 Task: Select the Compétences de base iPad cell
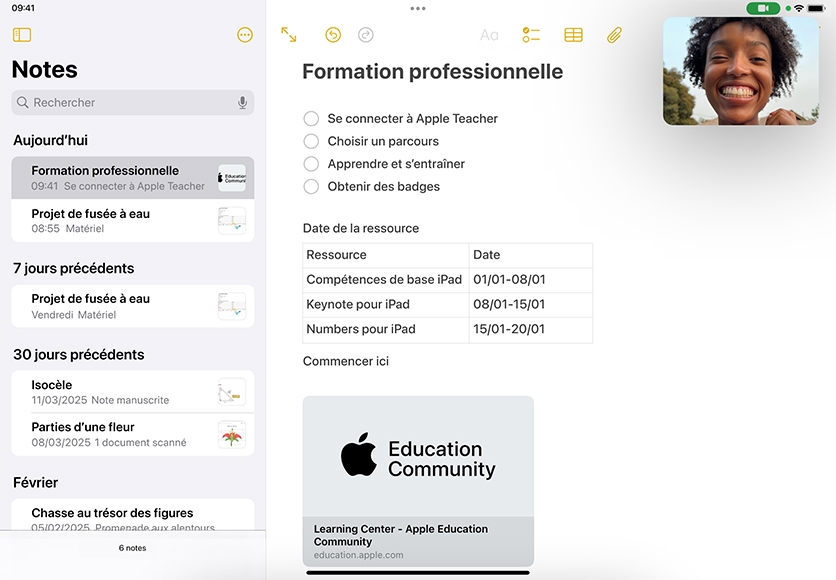(385, 280)
